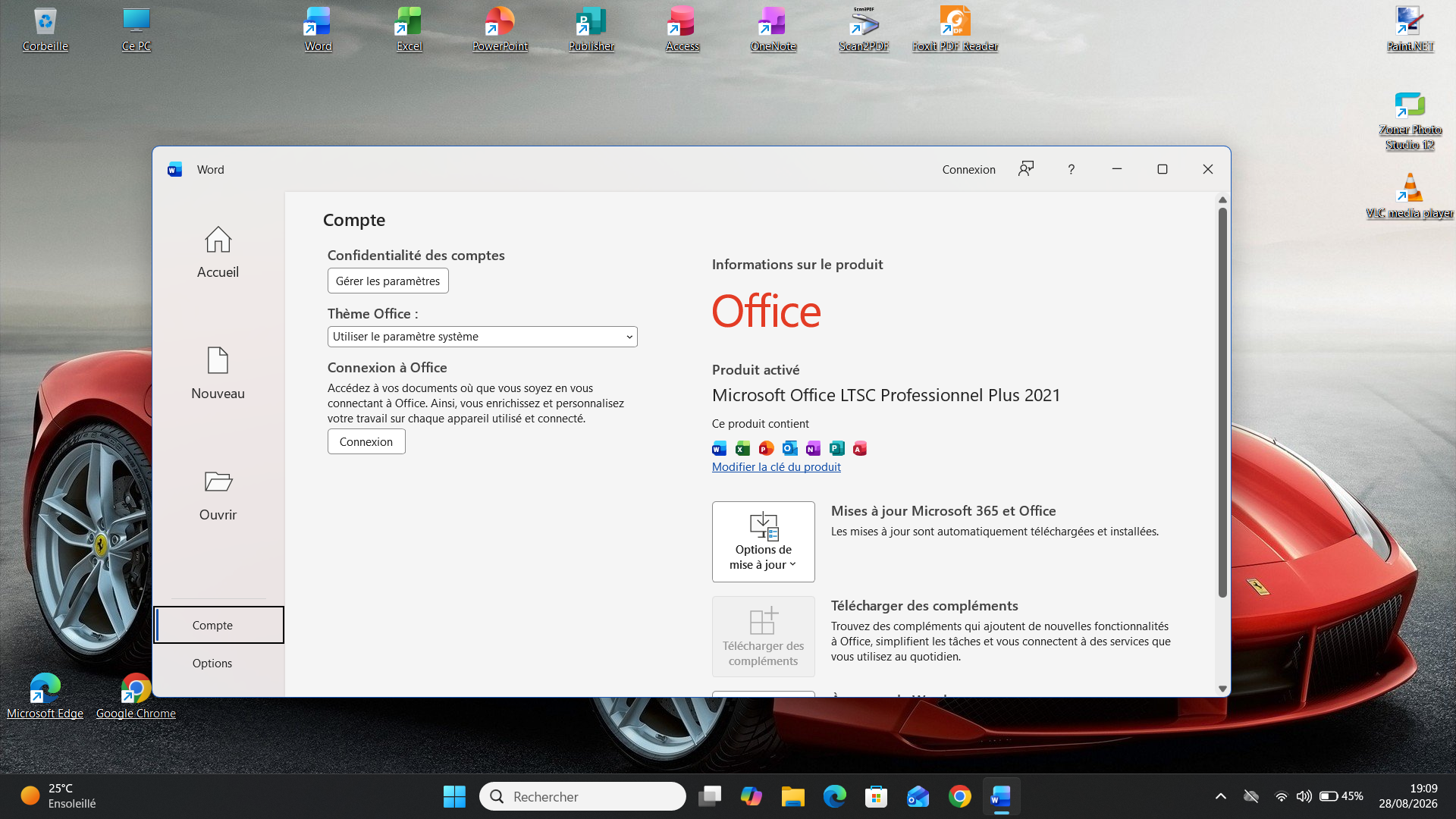Expand Options de mise à jour menu
Screen dimensions: 1456x819
click(x=763, y=541)
